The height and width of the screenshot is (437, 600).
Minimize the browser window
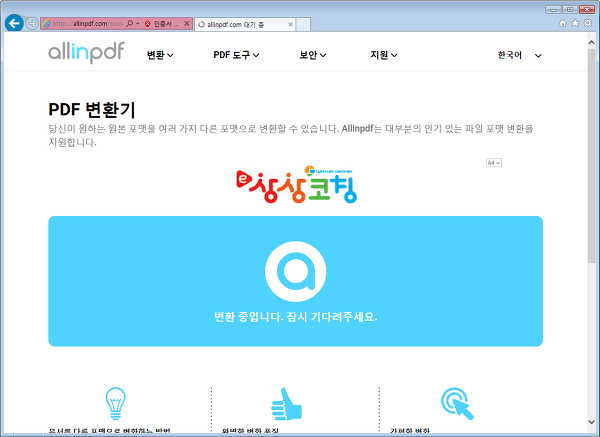(x=553, y=10)
